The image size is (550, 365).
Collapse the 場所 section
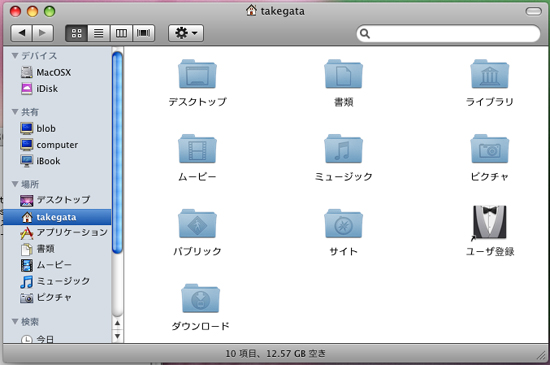point(15,184)
